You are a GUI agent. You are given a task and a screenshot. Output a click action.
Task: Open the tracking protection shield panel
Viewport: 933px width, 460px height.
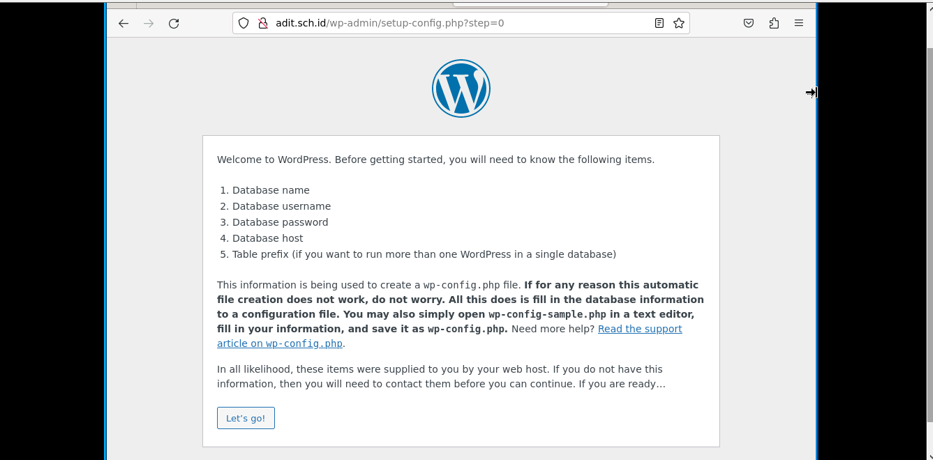click(x=243, y=23)
